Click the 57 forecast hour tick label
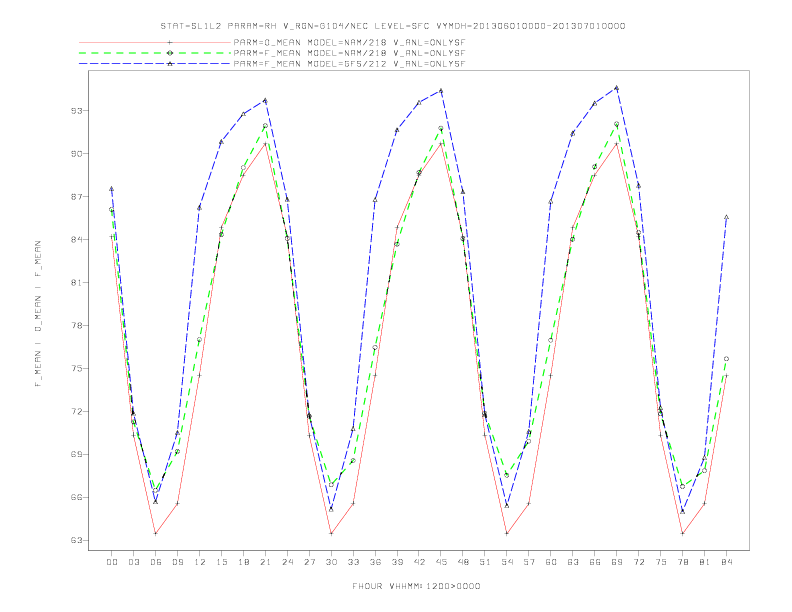792x612 pixels. [529, 562]
